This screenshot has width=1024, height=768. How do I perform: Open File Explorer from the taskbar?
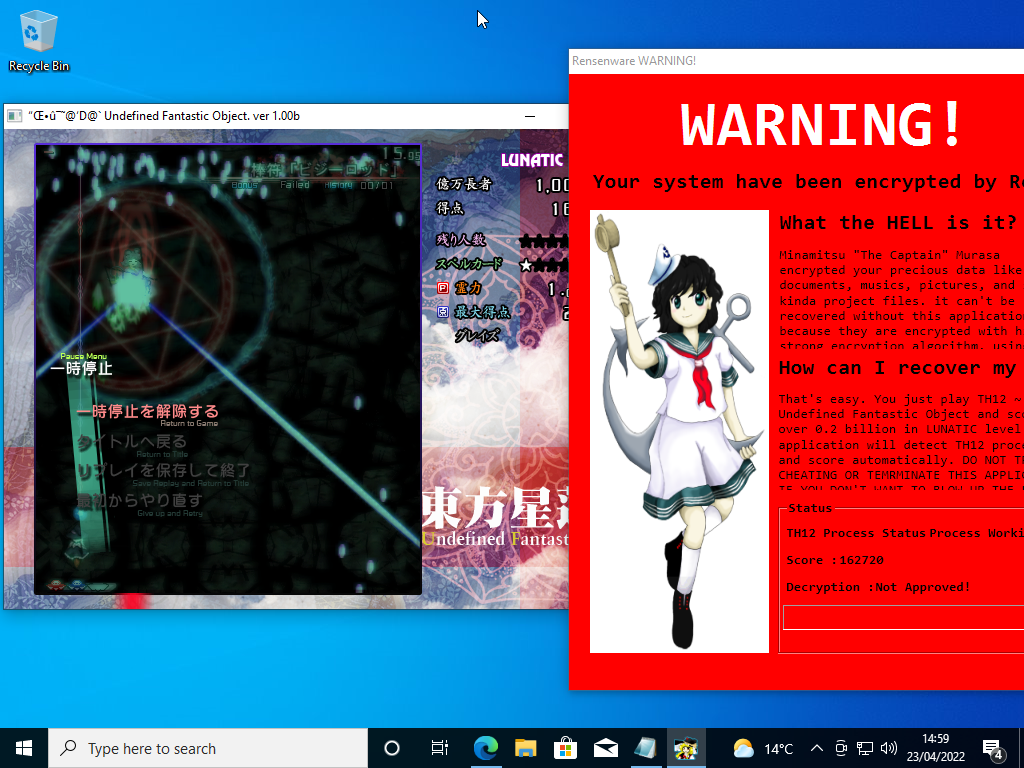click(x=526, y=748)
